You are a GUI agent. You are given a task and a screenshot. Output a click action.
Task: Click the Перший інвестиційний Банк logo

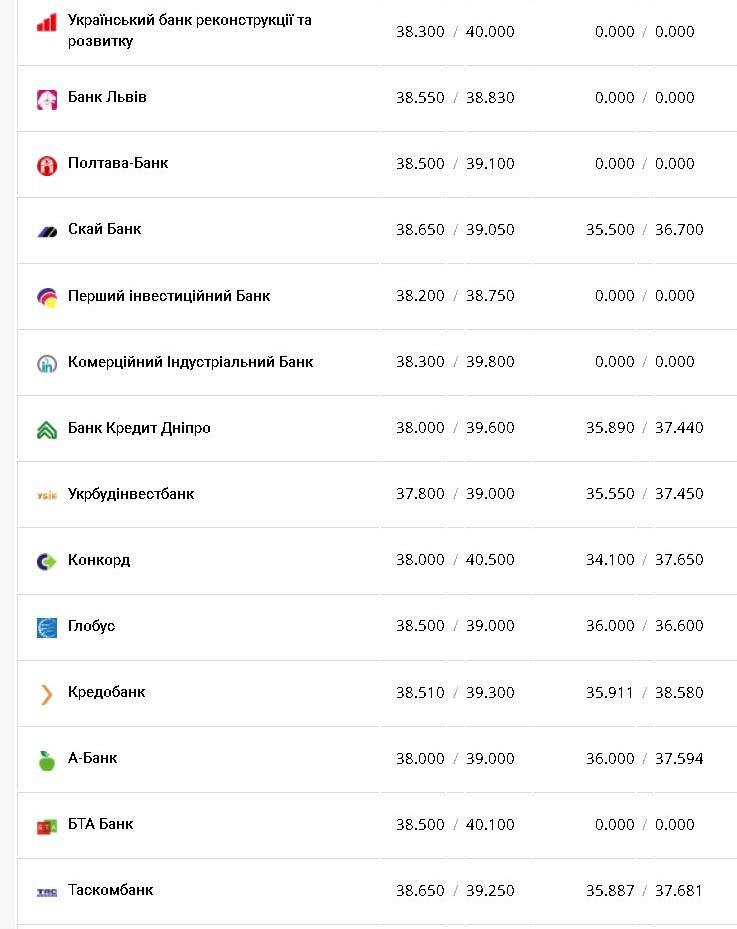point(47,297)
